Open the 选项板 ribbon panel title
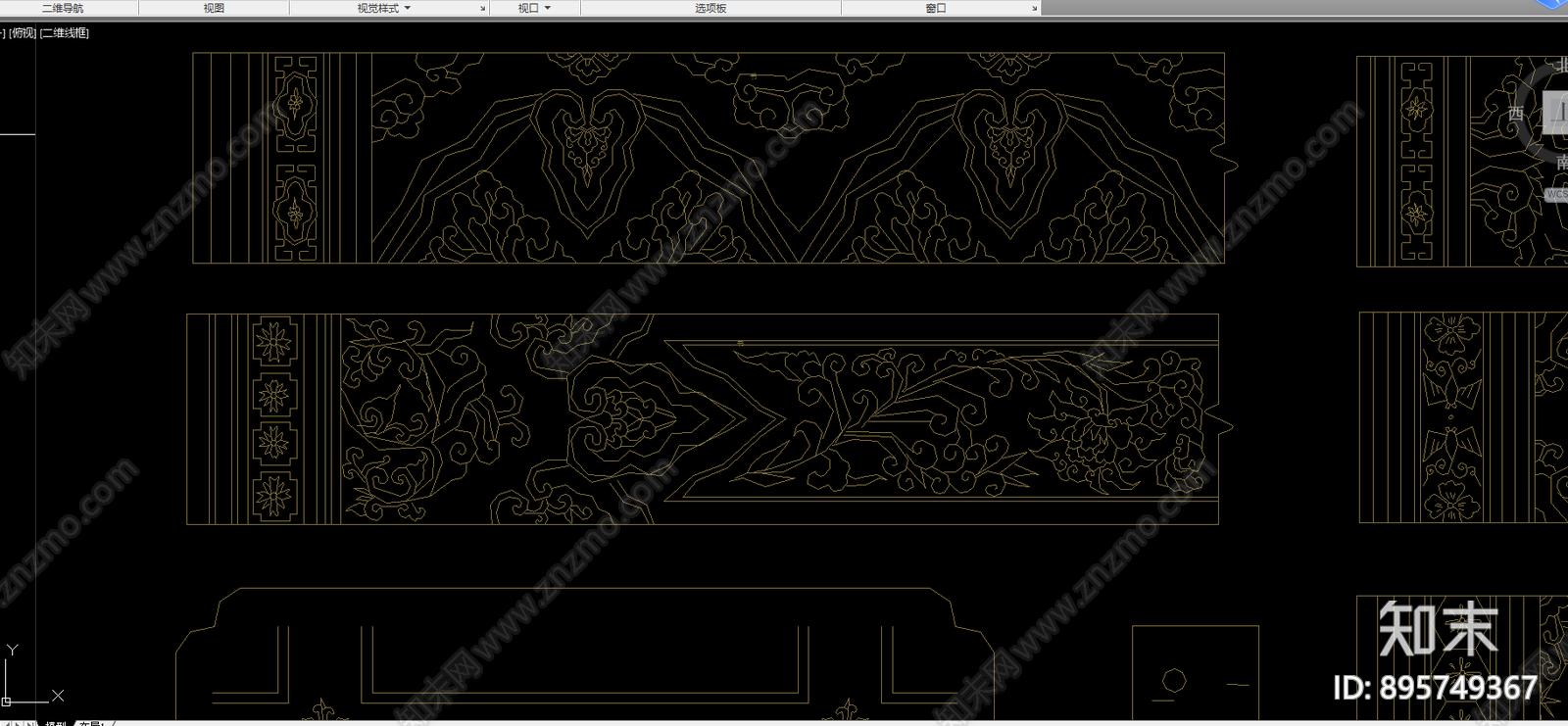 click(710, 8)
